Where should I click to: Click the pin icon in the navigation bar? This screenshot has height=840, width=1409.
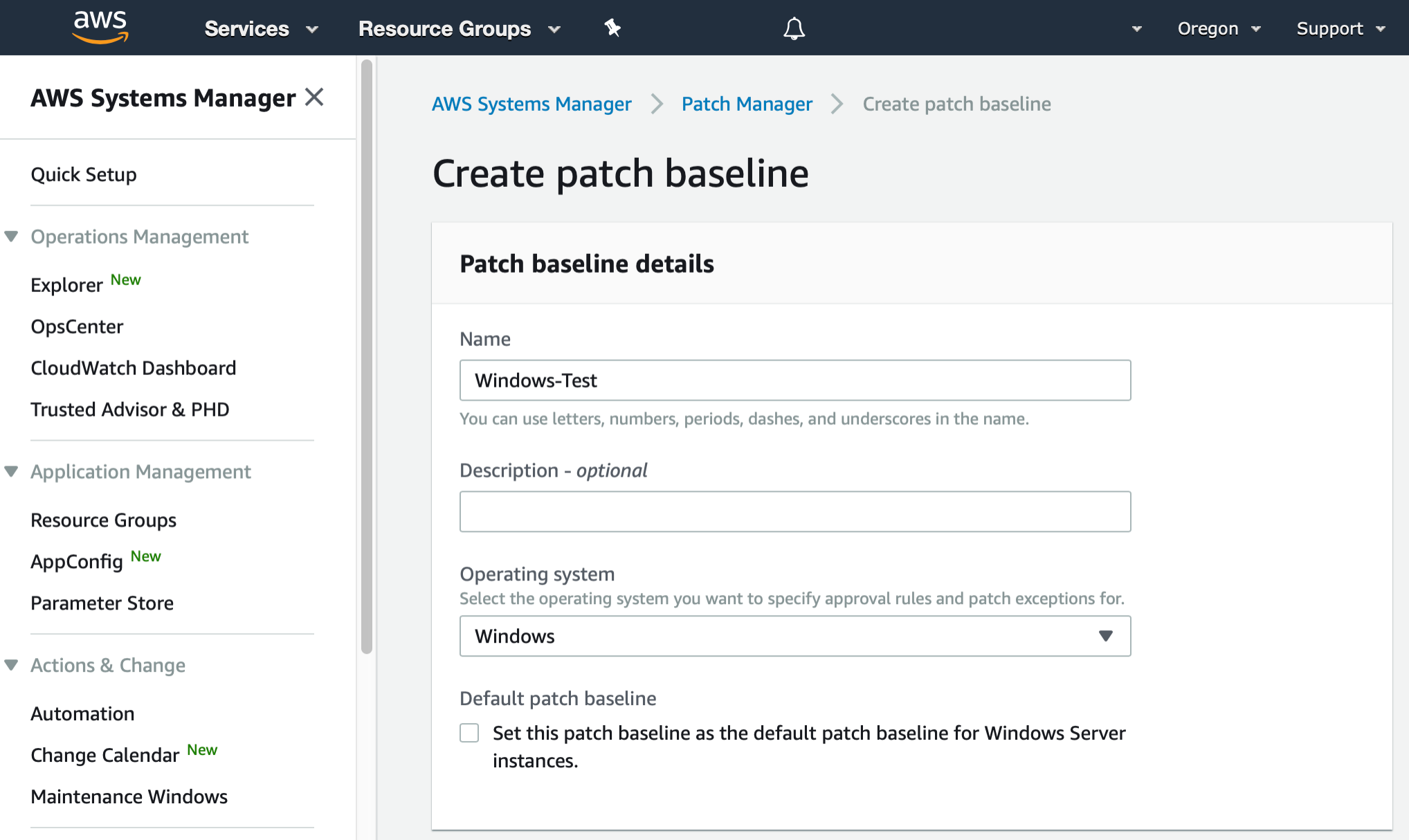point(612,28)
